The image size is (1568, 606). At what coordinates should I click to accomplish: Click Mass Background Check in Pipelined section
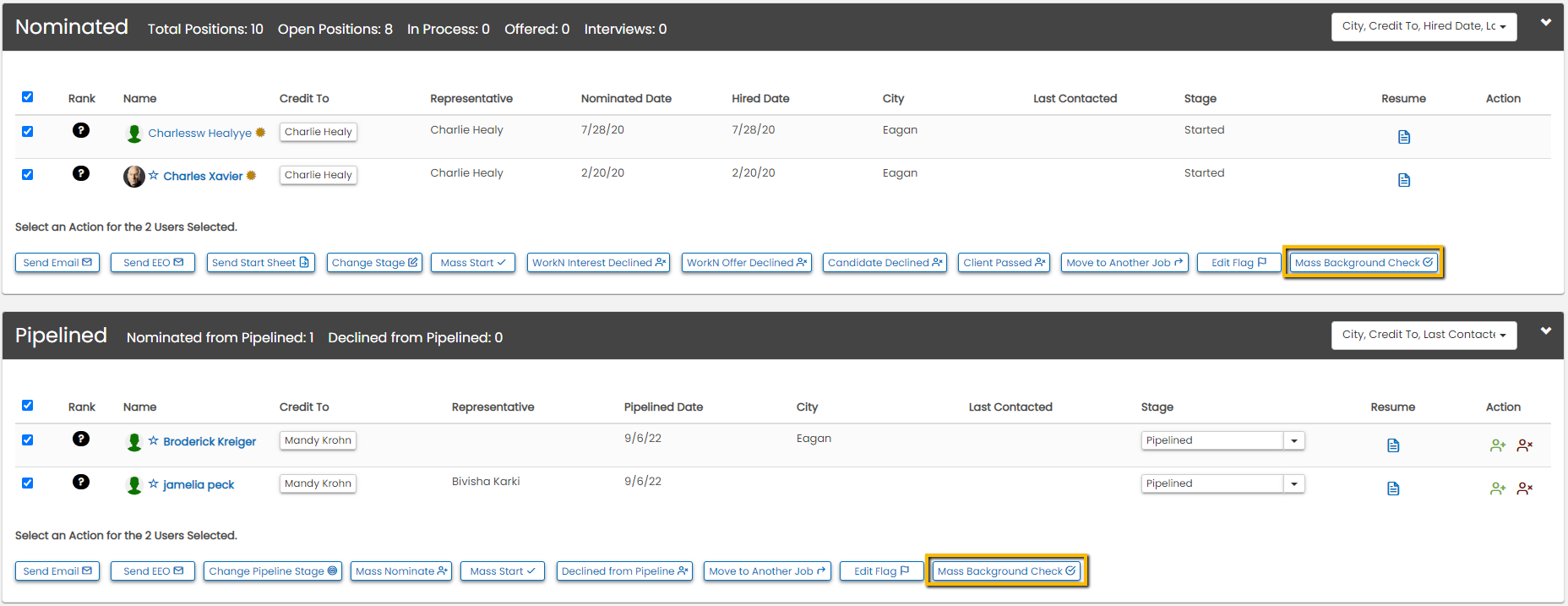coord(1006,571)
